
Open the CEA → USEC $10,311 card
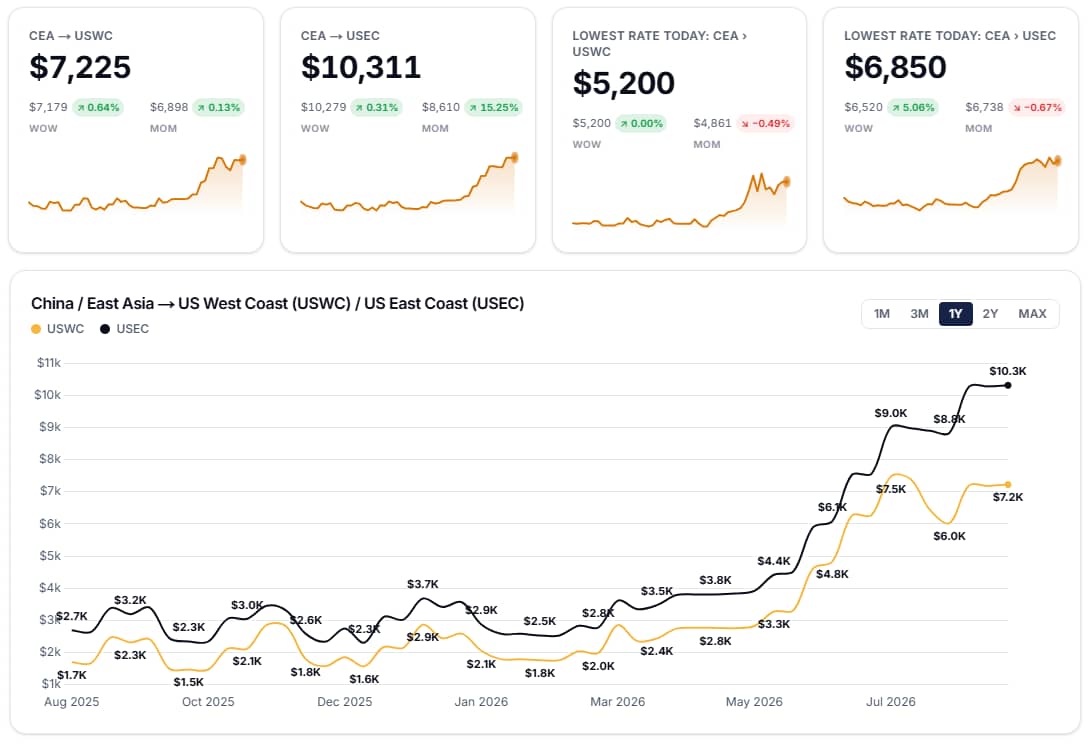click(x=408, y=130)
